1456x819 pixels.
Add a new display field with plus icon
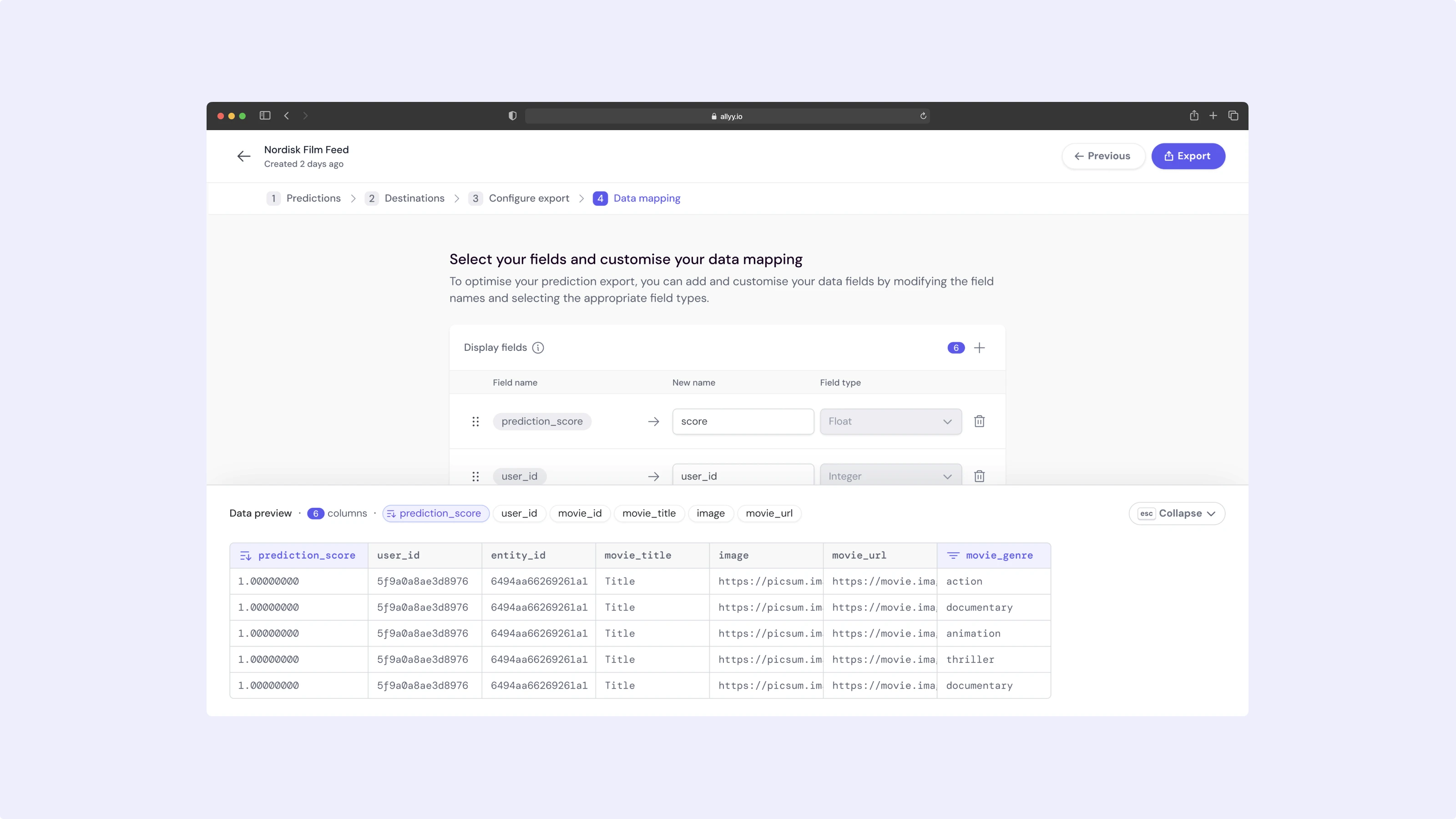[980, 348]
